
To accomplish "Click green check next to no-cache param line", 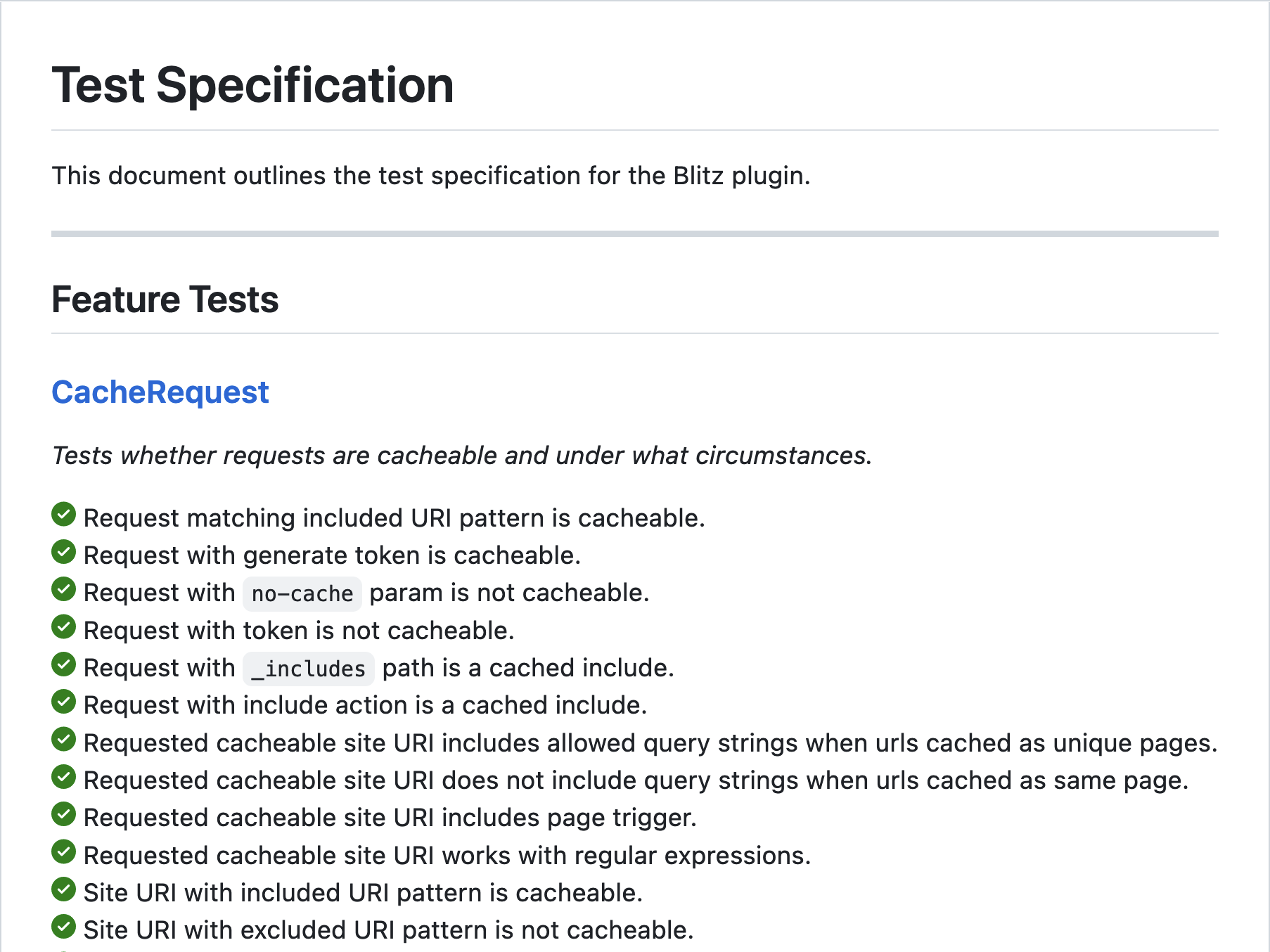I will click(x=63, y=589).
